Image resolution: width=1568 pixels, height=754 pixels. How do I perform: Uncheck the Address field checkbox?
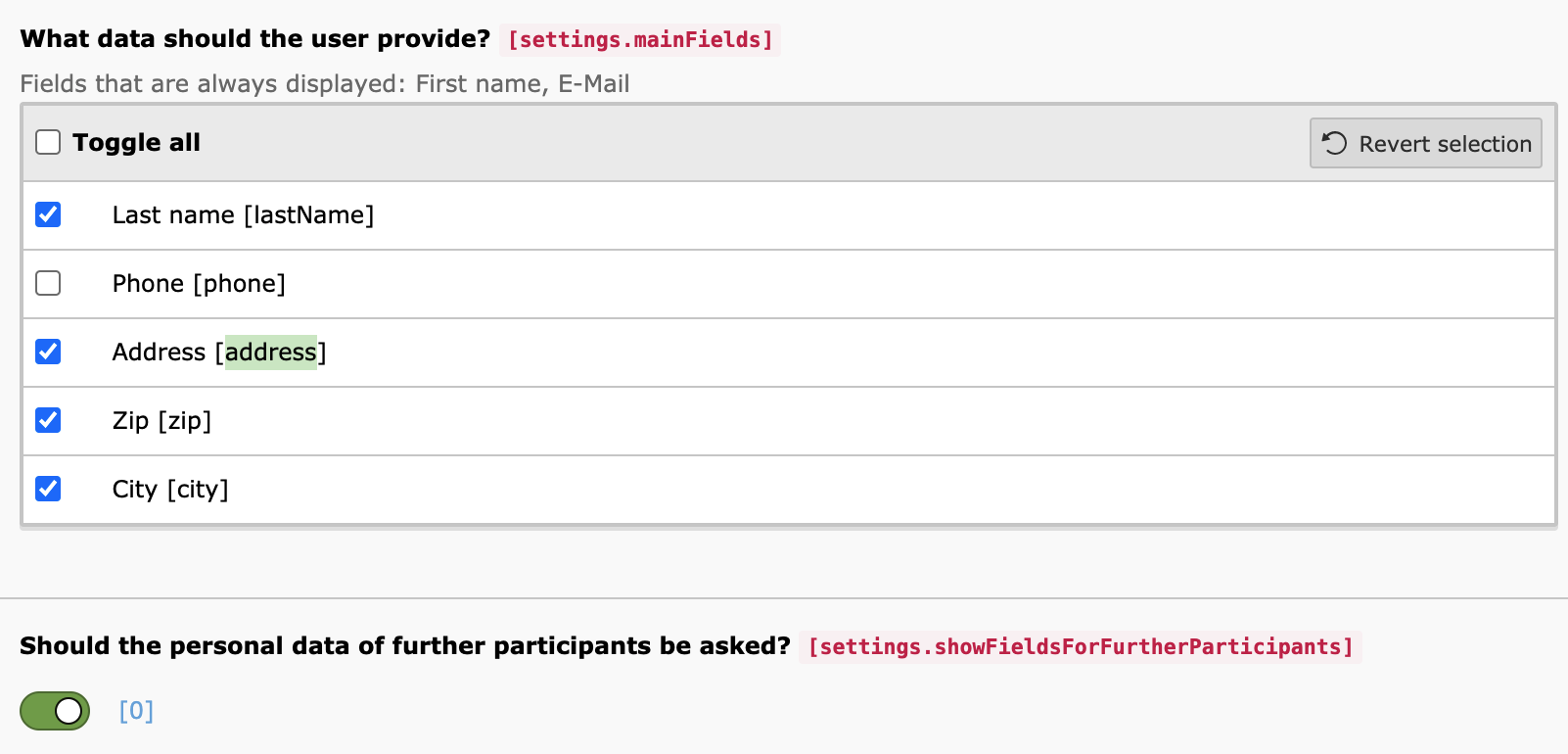[x=48, y=352]
